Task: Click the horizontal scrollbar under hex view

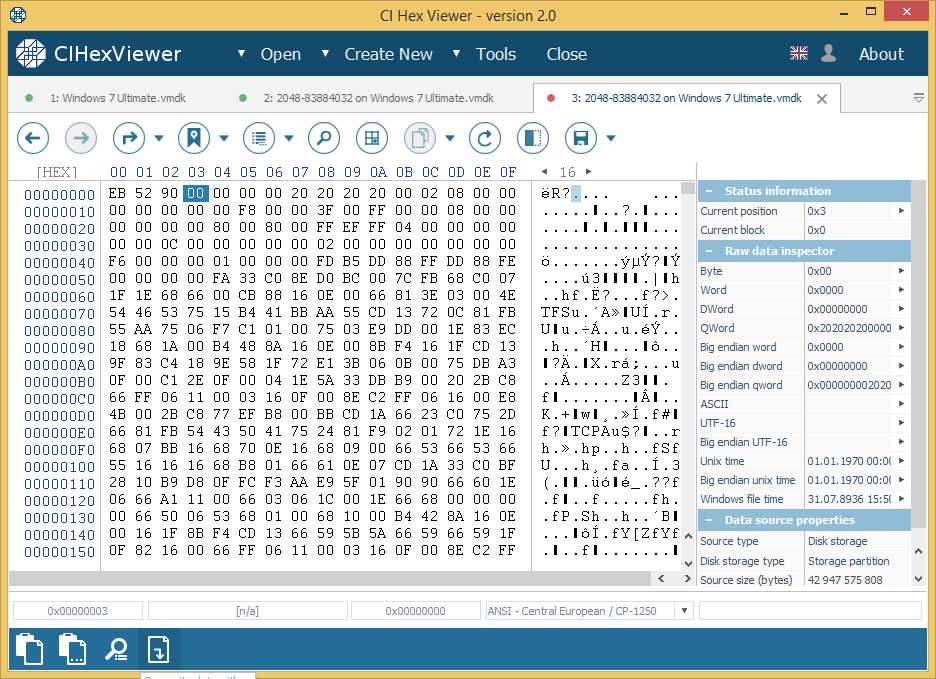Action: point(330,578)
